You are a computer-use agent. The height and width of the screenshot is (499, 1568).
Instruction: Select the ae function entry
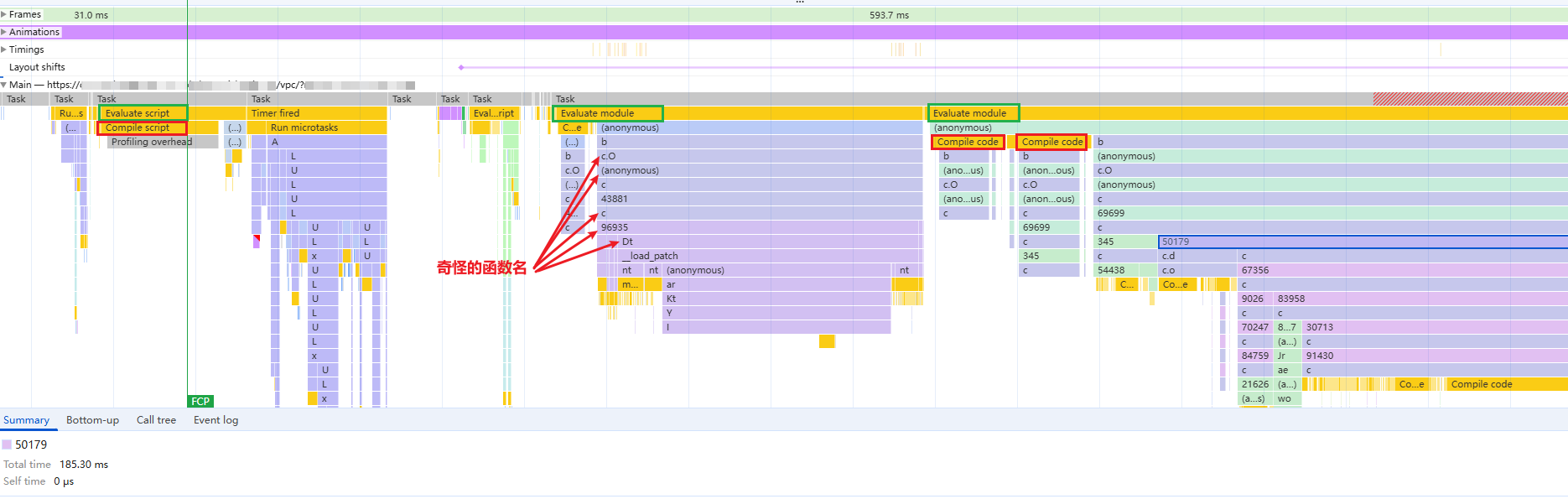[x=1288, y=370]
